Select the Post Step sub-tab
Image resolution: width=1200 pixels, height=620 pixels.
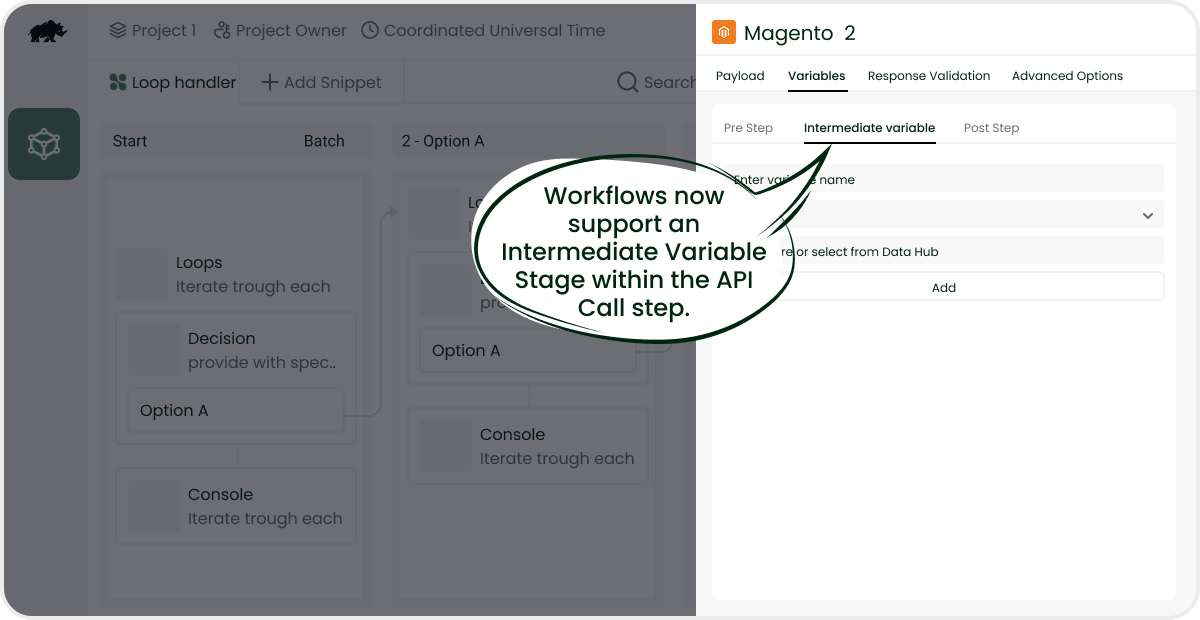991,128
